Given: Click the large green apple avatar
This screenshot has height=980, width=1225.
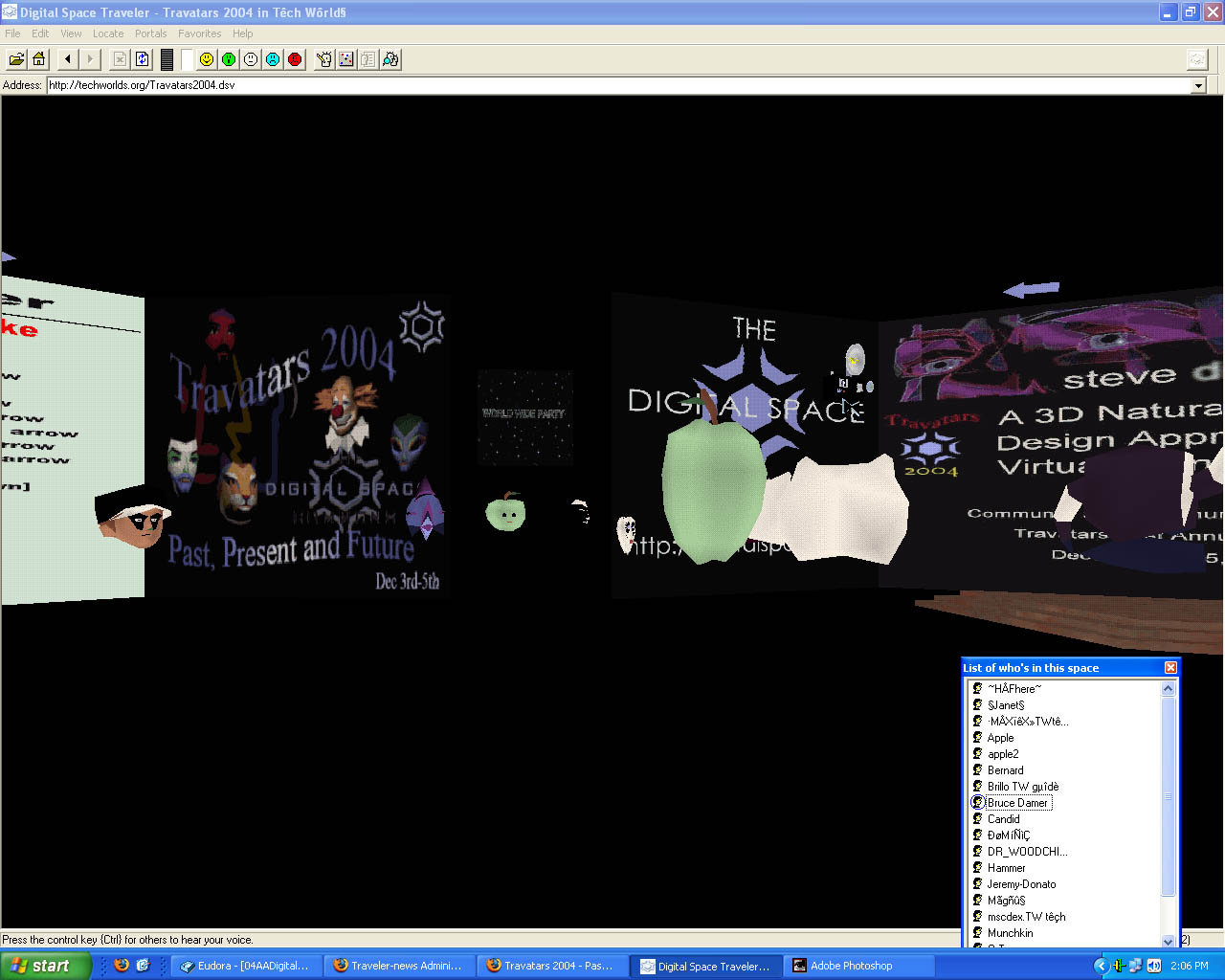Looking at the screenshot, I should [x=713, y=488].
